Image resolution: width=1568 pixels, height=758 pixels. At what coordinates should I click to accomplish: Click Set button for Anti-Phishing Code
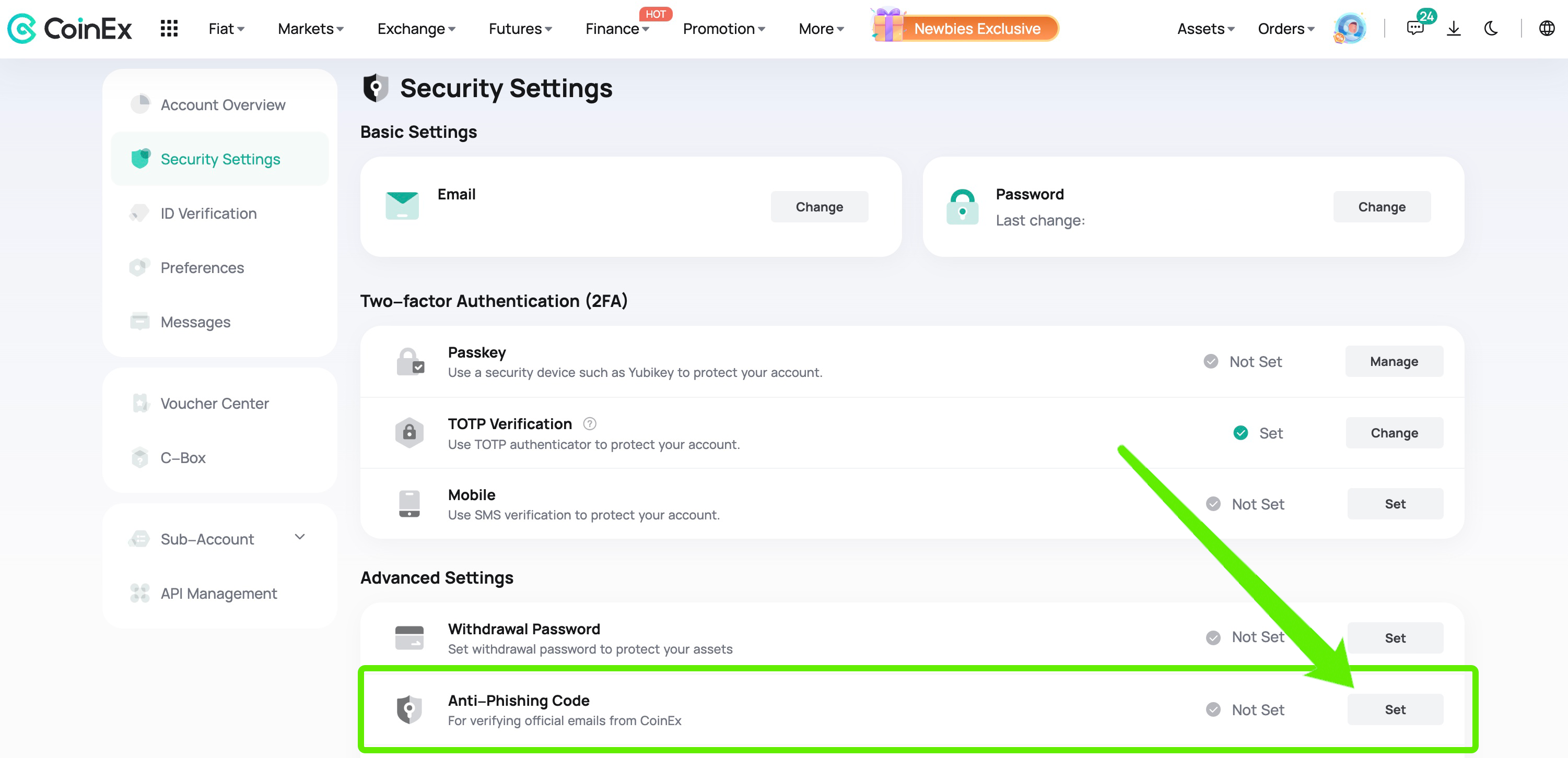(1395, 709)
